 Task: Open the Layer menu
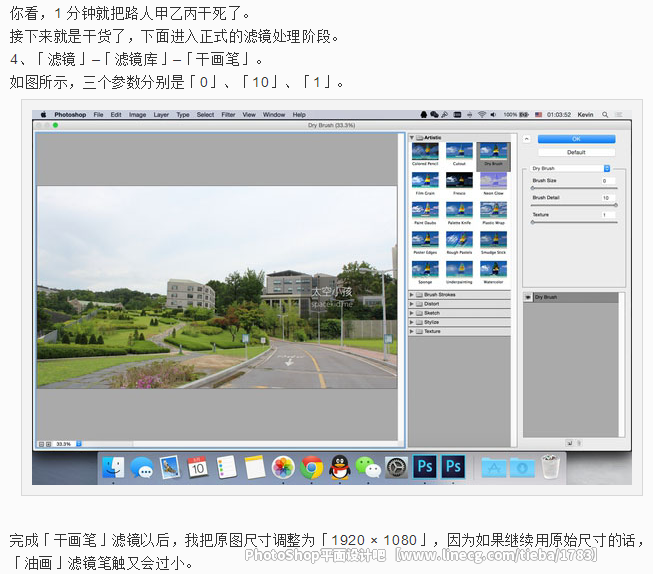161,115
